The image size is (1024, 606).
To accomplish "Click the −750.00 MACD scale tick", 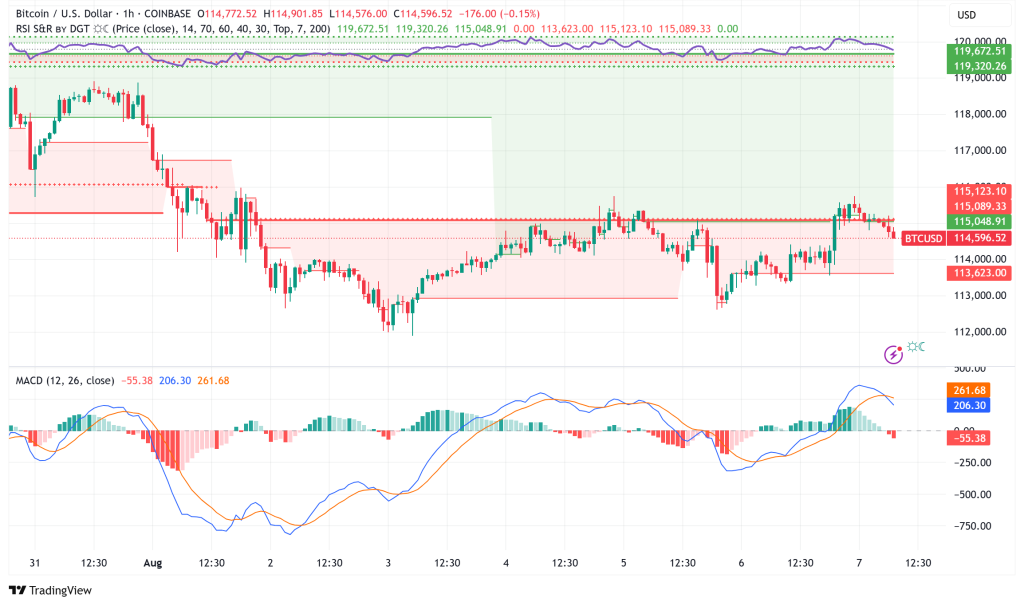I will click(972, 526).
